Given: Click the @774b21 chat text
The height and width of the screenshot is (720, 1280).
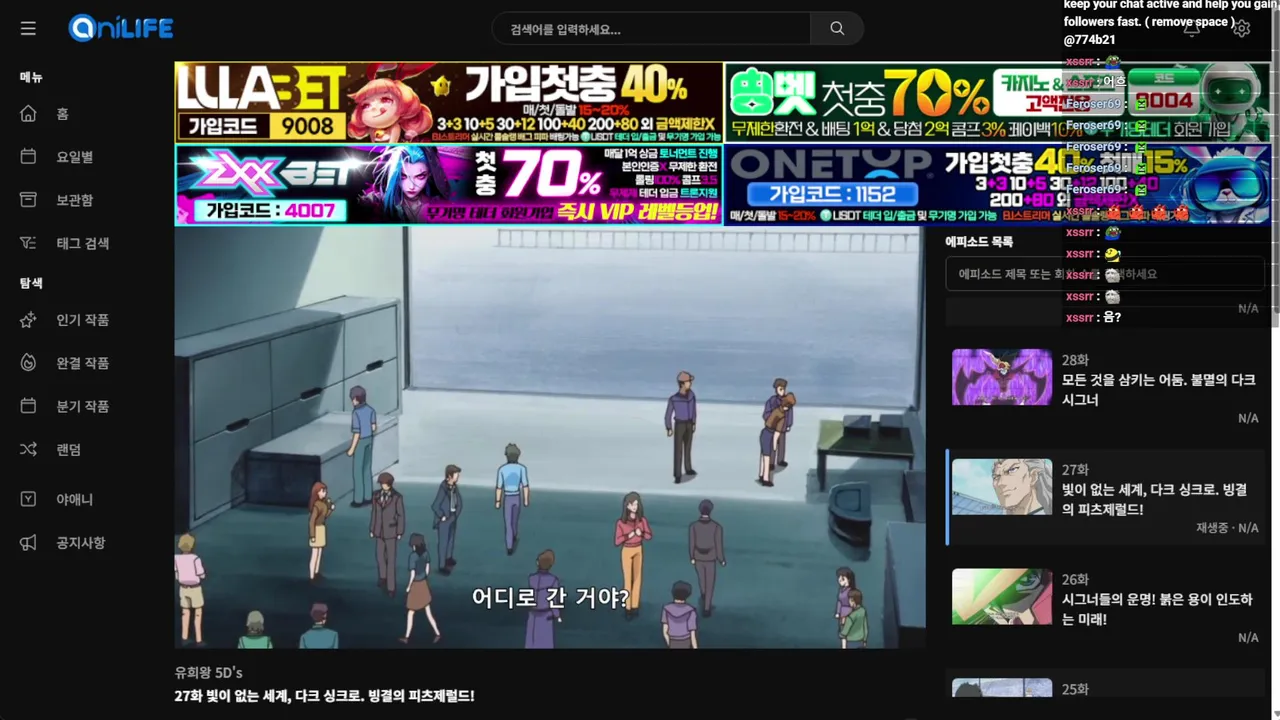Looking at the screenshot, I should [x=1089, y=40].
